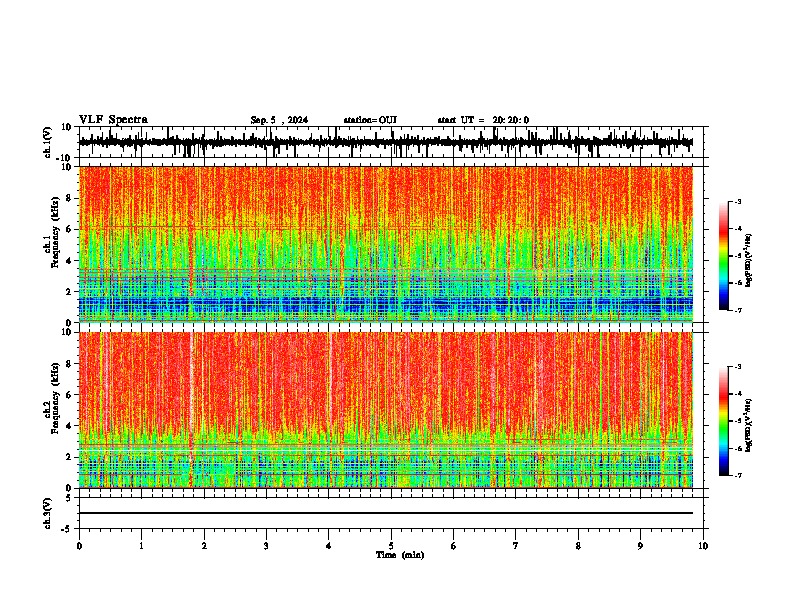The height and width of the screenshot is (612, 792).
Task: Click the ch.2 color scale bar
Action: tap(723, 421)
